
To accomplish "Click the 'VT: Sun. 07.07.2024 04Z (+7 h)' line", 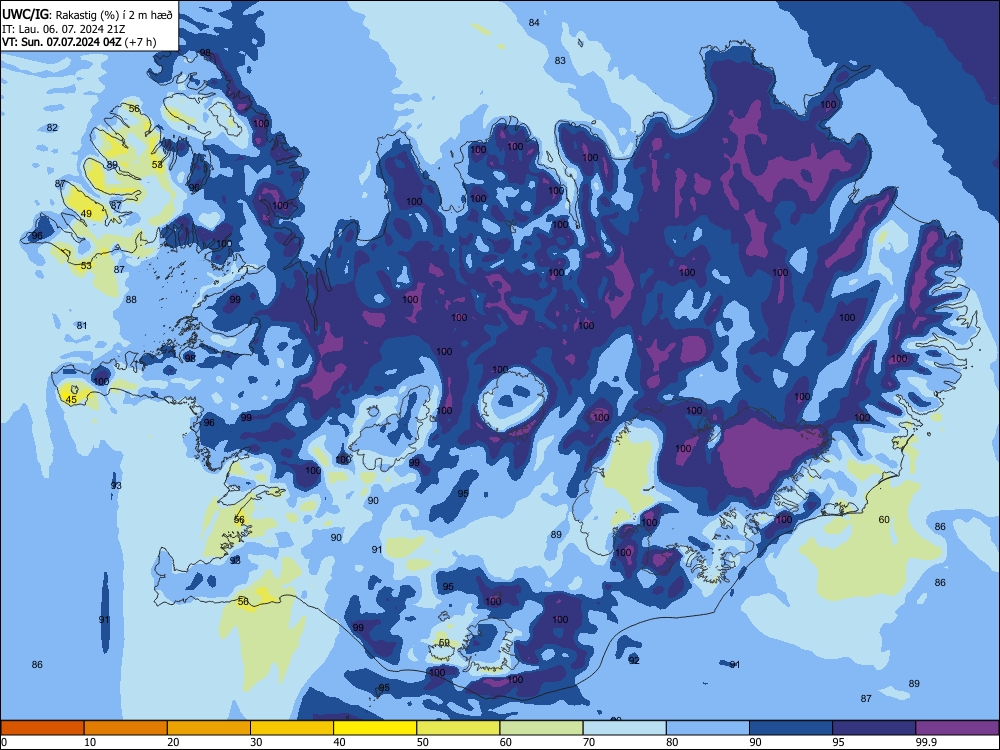I will [x=79, y=42].
